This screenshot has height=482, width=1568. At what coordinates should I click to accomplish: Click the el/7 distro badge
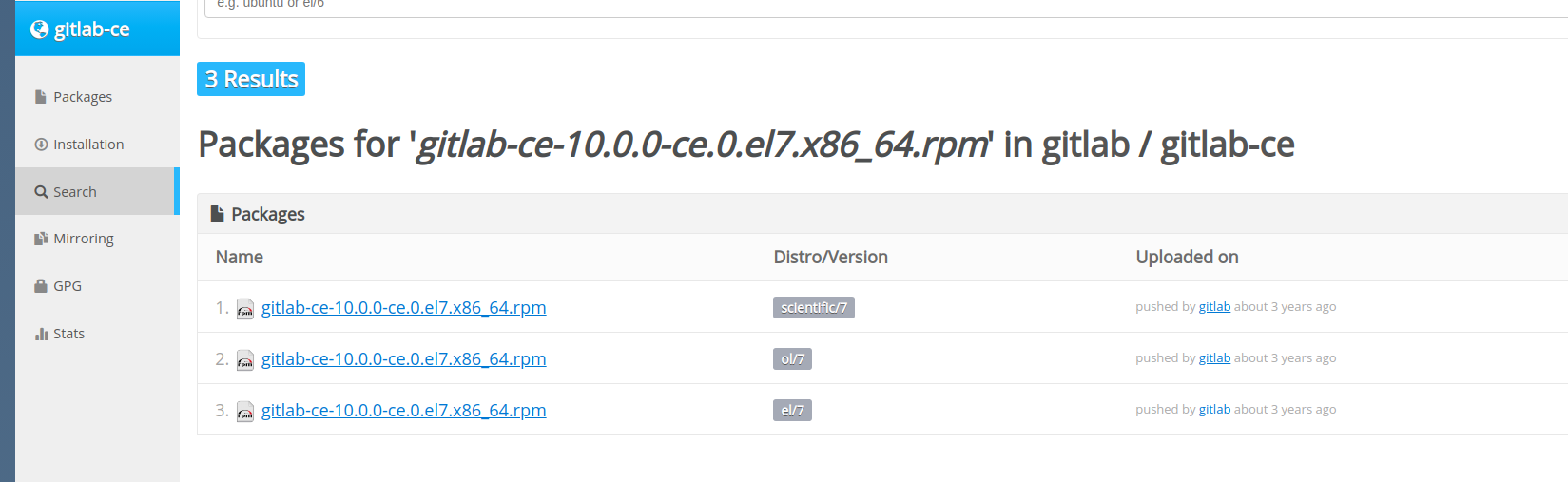[x=792, y=410]
